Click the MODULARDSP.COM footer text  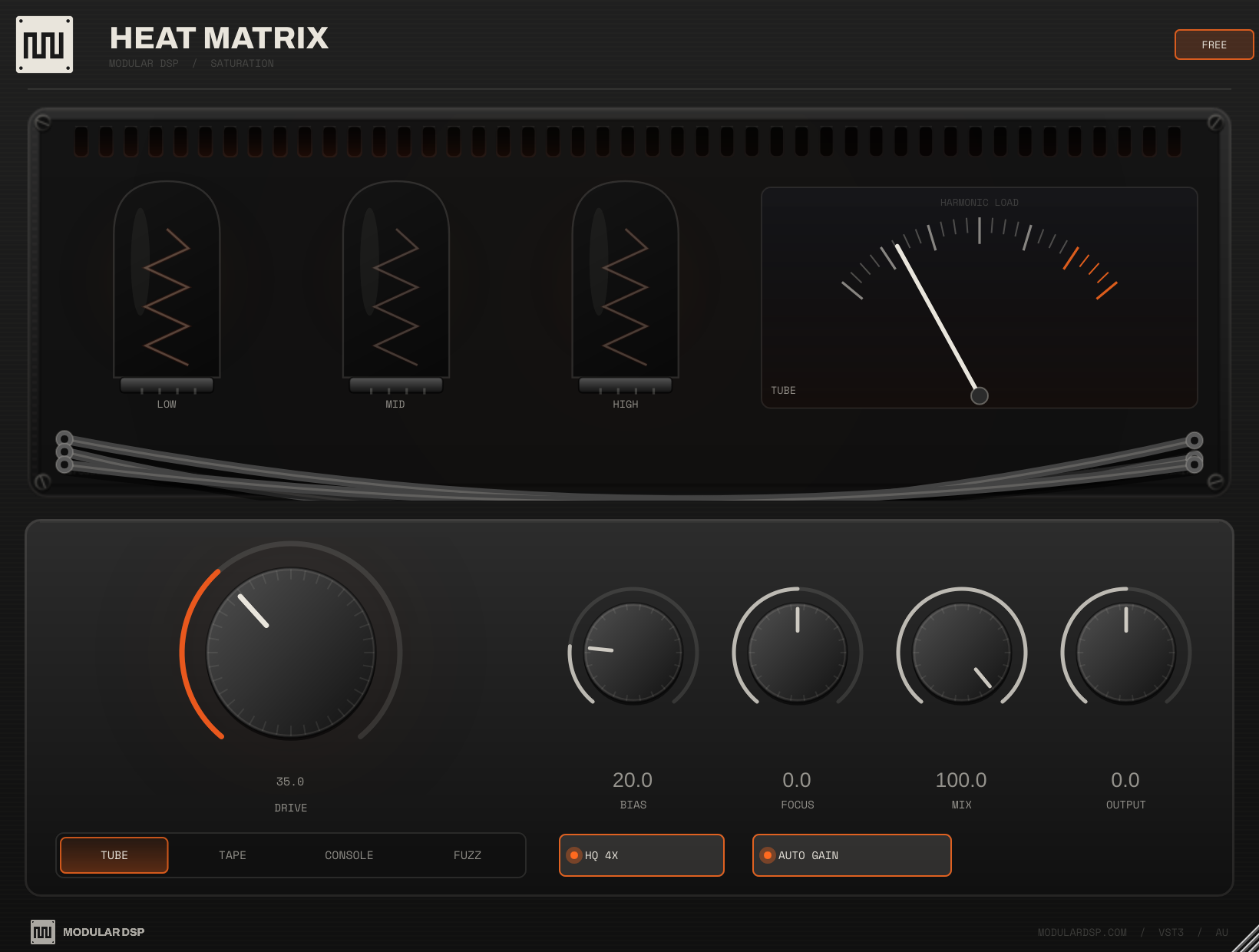click(1082, 933)
